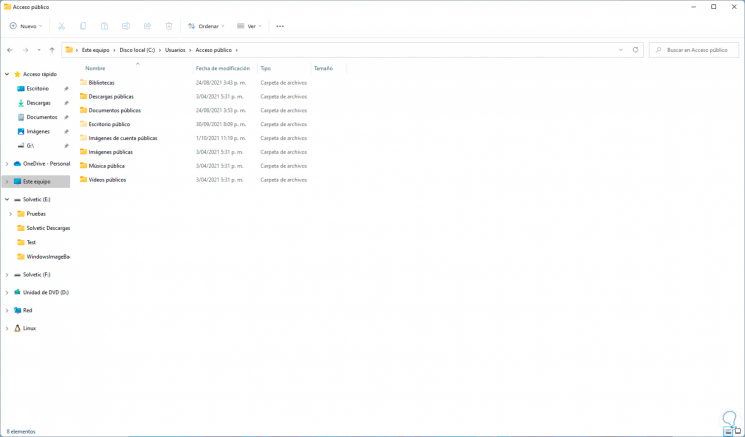Click the Imágenes icon in sidebar
The width and height of the screenshot is (745, 437).
(x=21, y=132)
